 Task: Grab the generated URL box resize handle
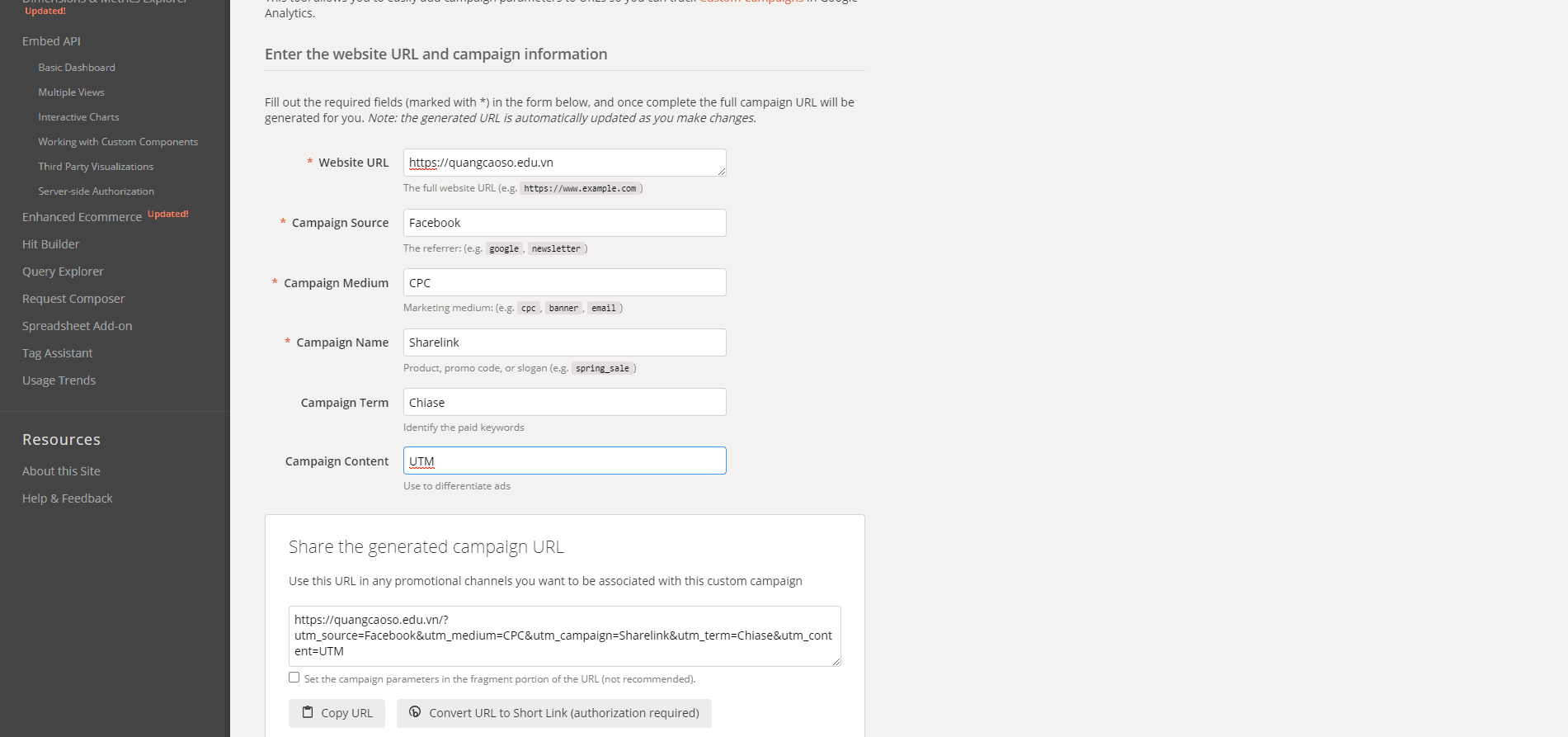836,662
